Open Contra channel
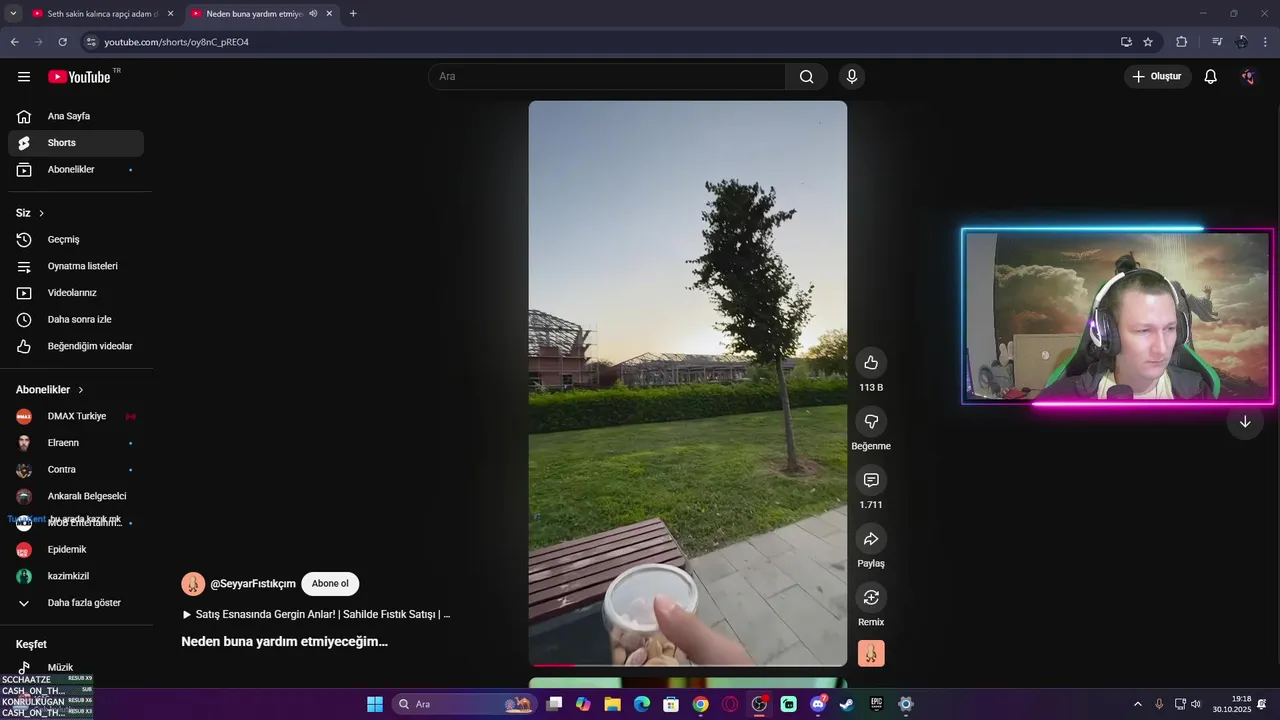The height and width of the screenshot is (720, 1280). coord(76,470)
